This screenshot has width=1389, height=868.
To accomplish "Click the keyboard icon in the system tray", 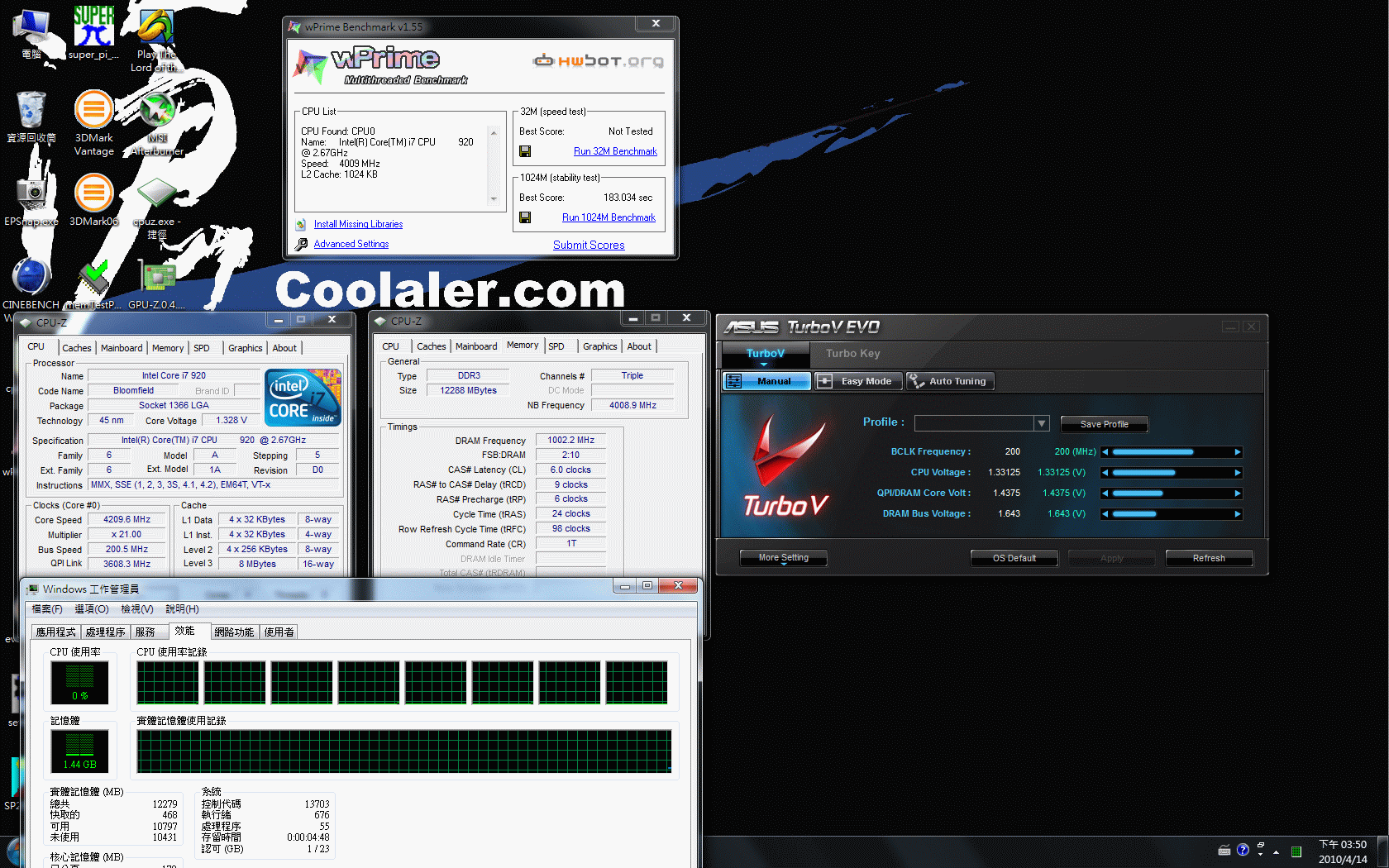I will pyautogui.click(x=1224, y=851).
